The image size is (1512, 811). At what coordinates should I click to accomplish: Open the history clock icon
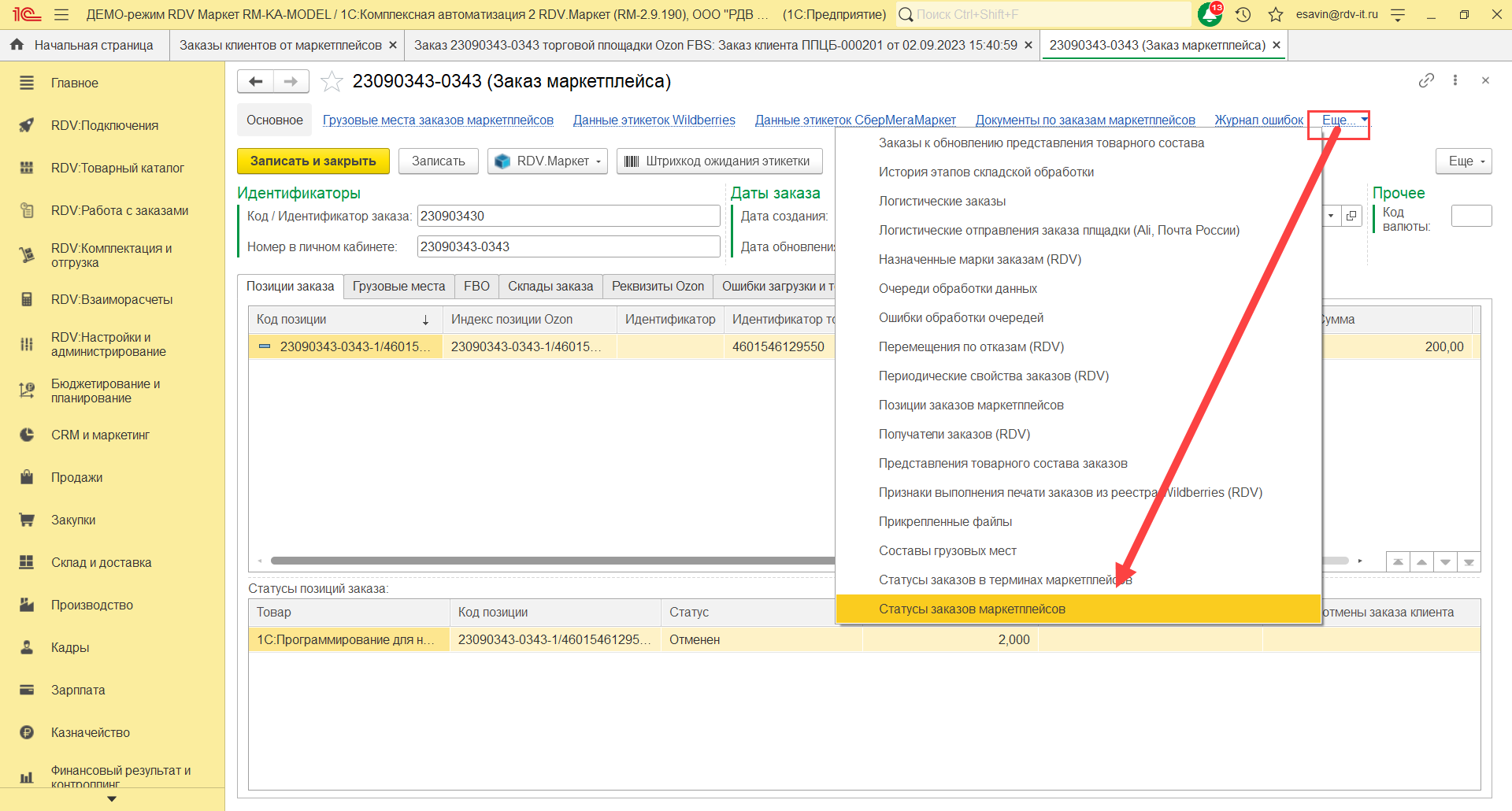pos(1243,14)
